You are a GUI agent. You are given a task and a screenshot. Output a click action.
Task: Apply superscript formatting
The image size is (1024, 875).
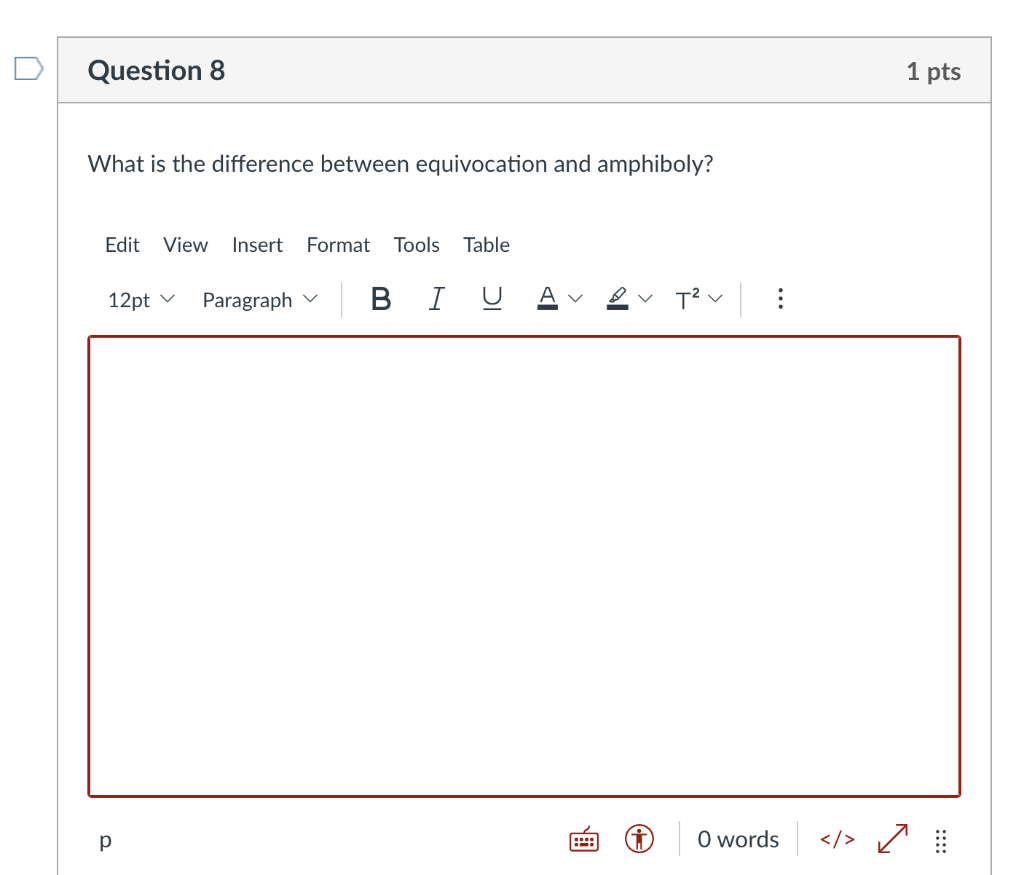tap(688, 298)
